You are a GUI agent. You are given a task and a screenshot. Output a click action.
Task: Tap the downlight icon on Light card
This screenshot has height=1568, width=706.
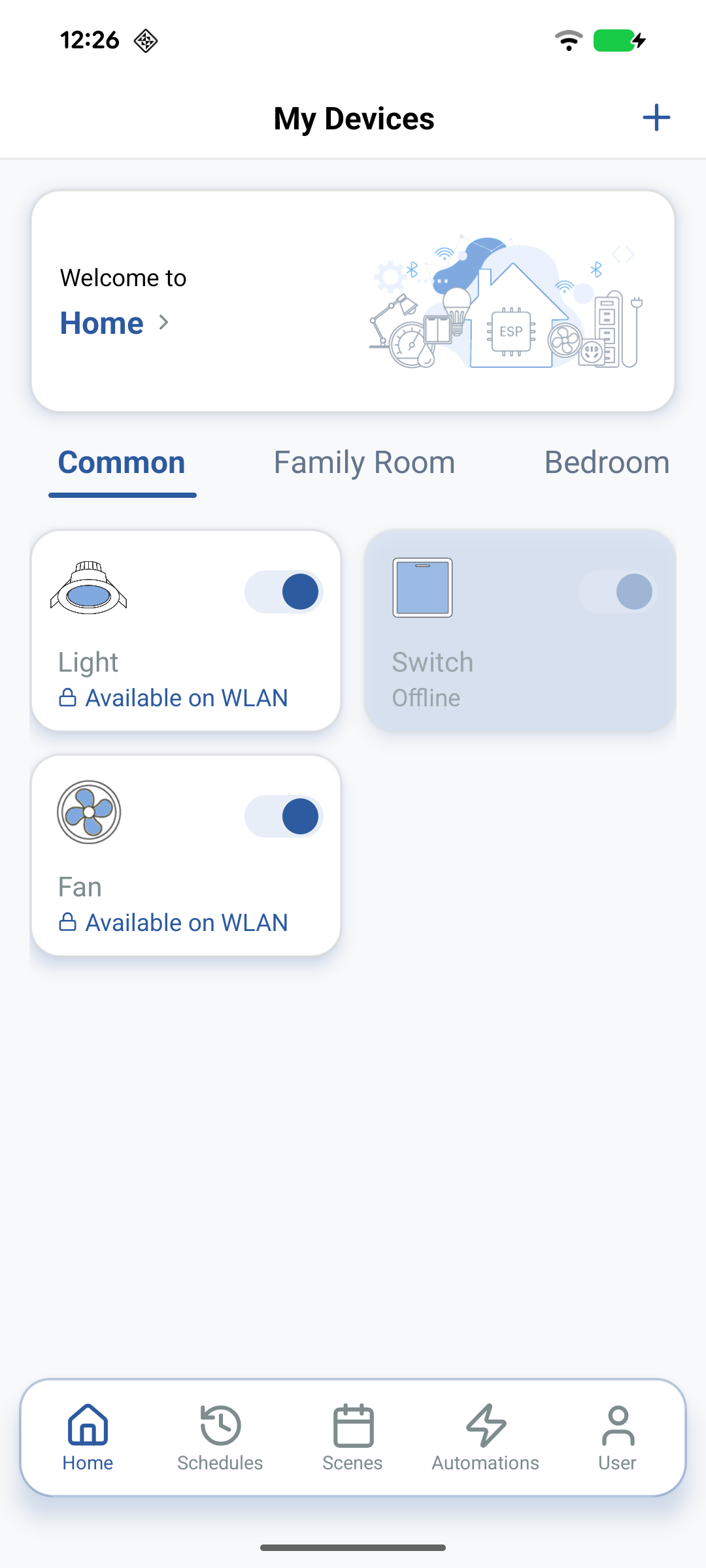coord(89,588)
